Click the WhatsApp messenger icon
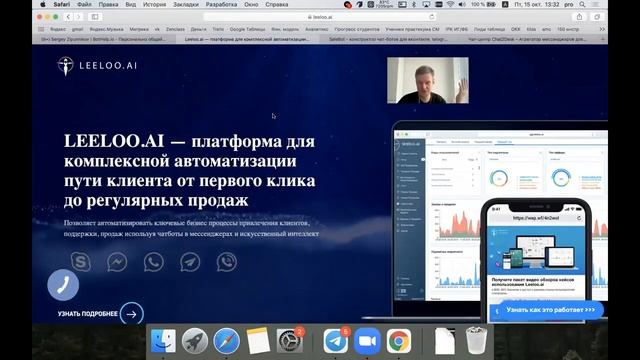Viewport: 640px width, 360px height. pyautogui.click(x=153, y=262)
